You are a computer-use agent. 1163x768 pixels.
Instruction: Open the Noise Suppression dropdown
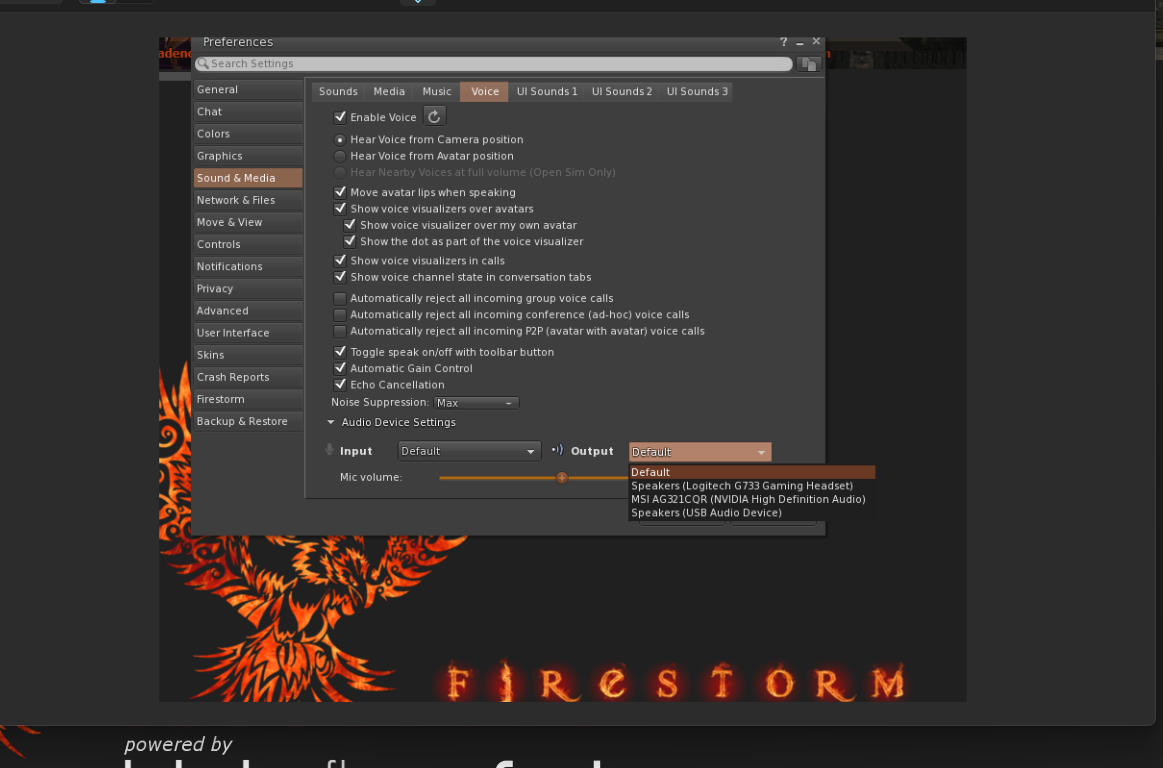point(475,403)
